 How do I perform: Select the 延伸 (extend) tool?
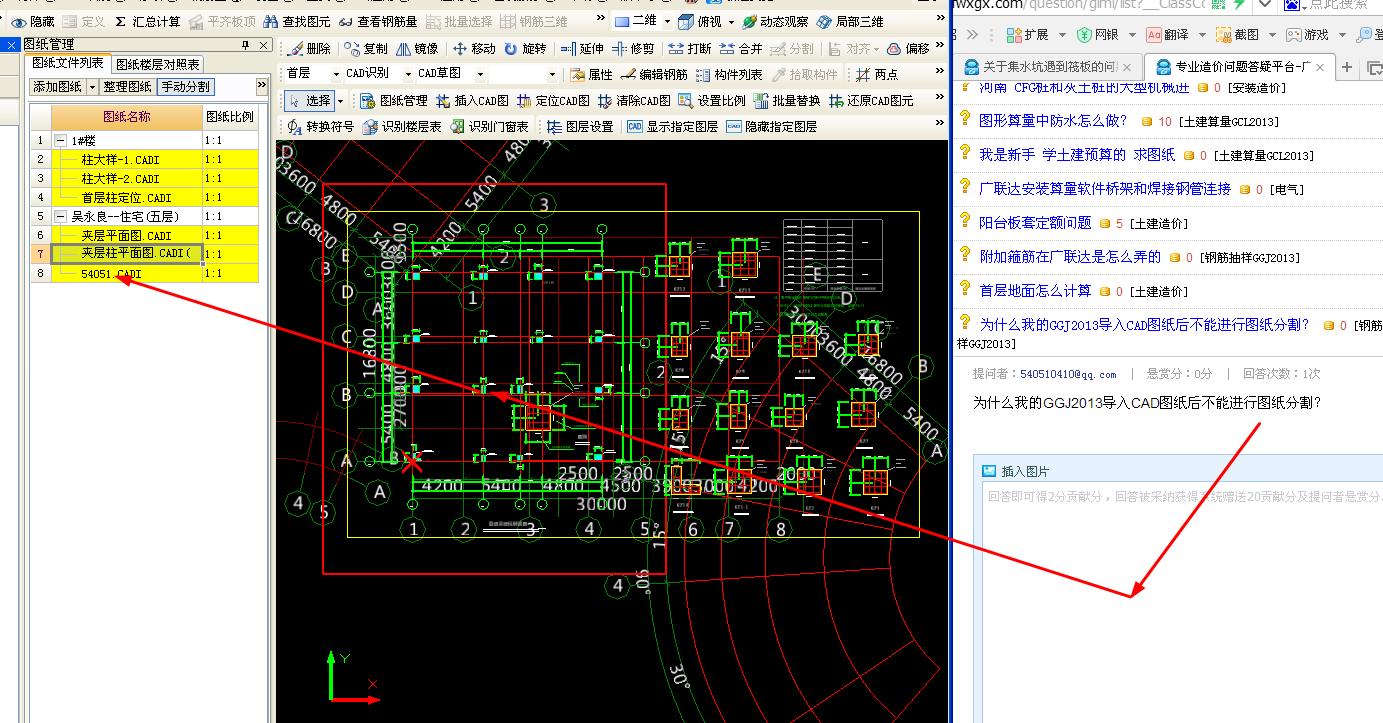tap(582, 48)
